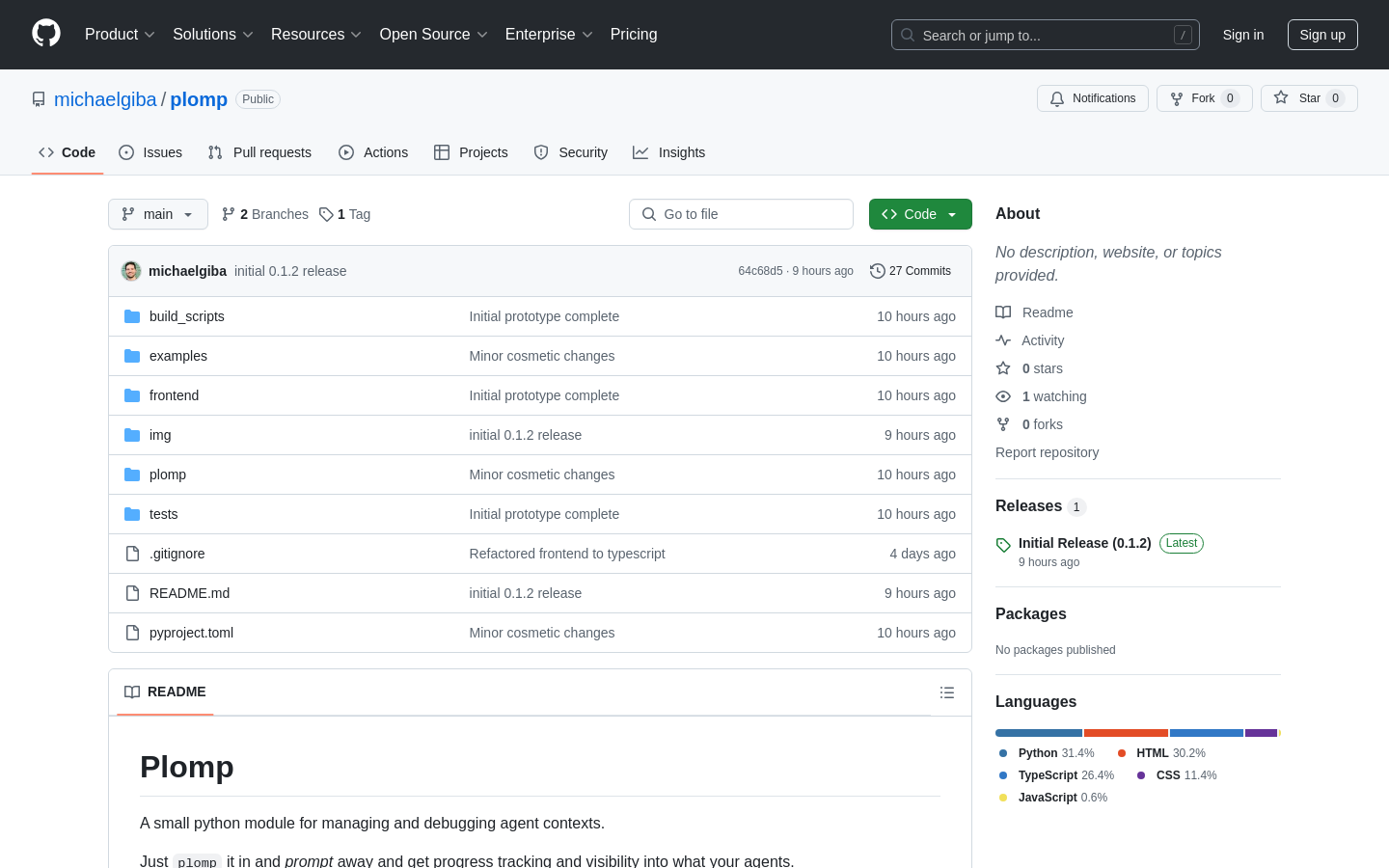
Task: Click the michaelgiba avatar image
Action: (x=131, y=271)
